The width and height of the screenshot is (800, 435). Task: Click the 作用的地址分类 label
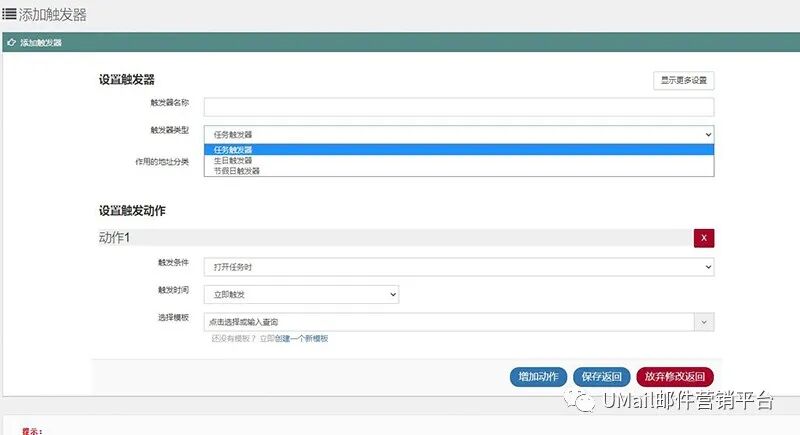pos(162,162)
